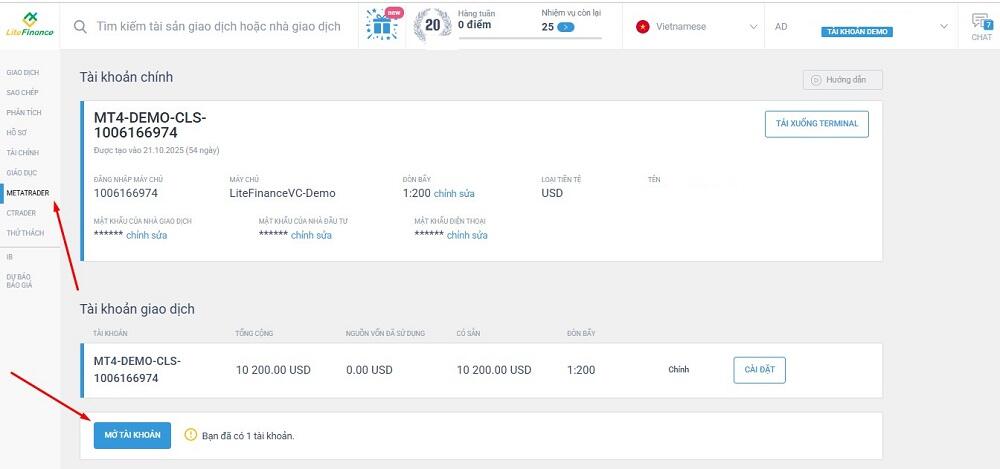The height and width of the screenshot is (469, 1000).
Task: Focus the asset search field
Action: coord(218,27)
